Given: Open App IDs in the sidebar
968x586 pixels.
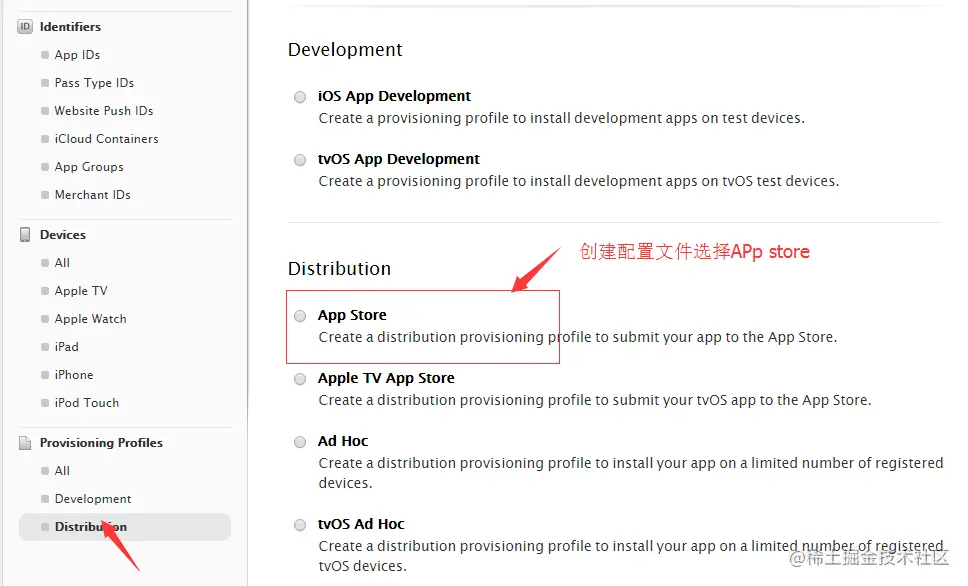Looking at the screenshot, I should tap(77, 55).
